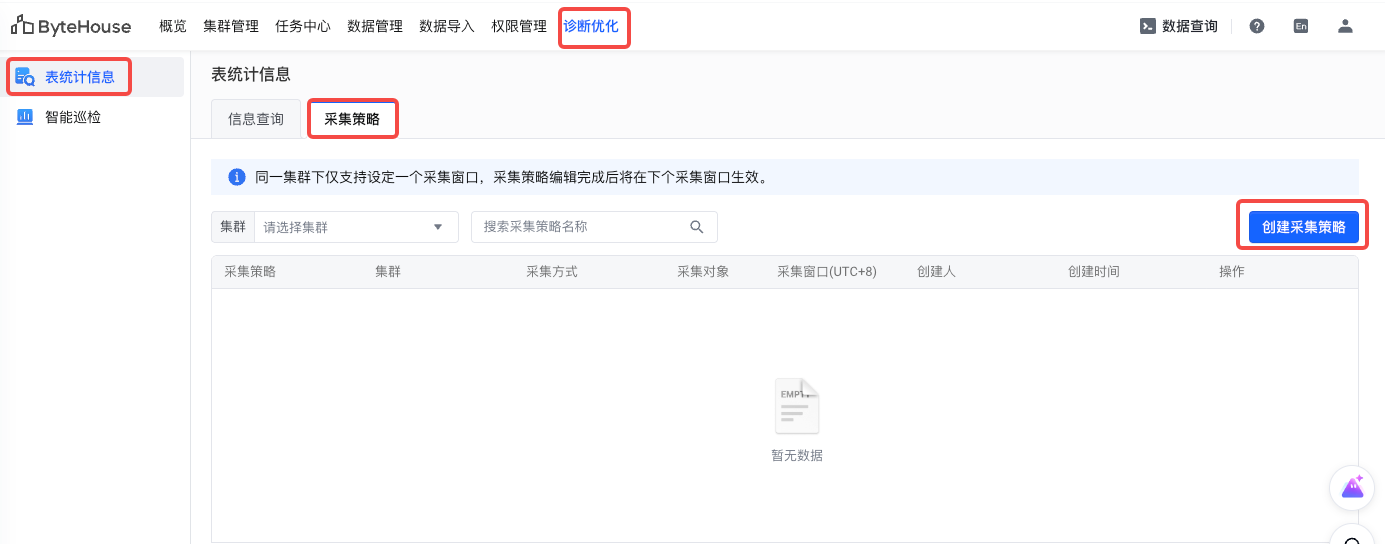Viewport: 1385px width, 544px height.
Task: Click the 采集对象 column header
Action: pos(703,272)
